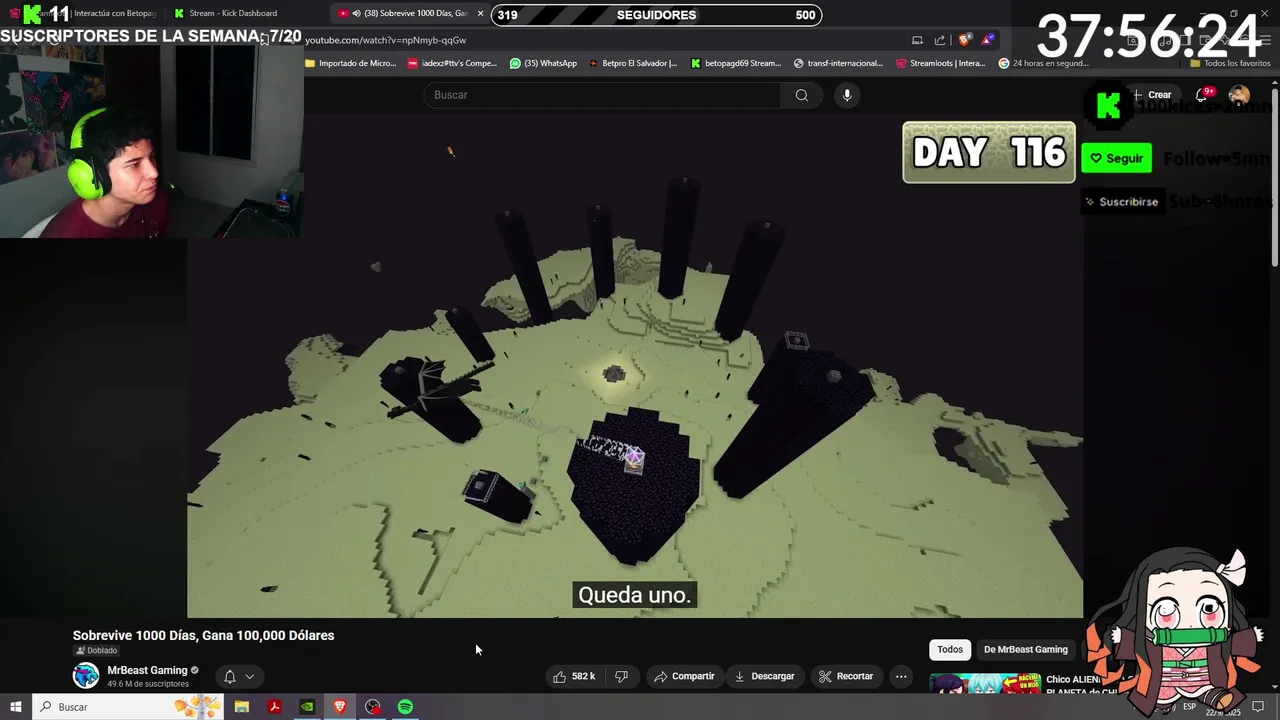The height and width of the screenshot is (720, 1280).
Task: Open (35) WhatsApp bookmark
Action: click(x=543, y=63)
